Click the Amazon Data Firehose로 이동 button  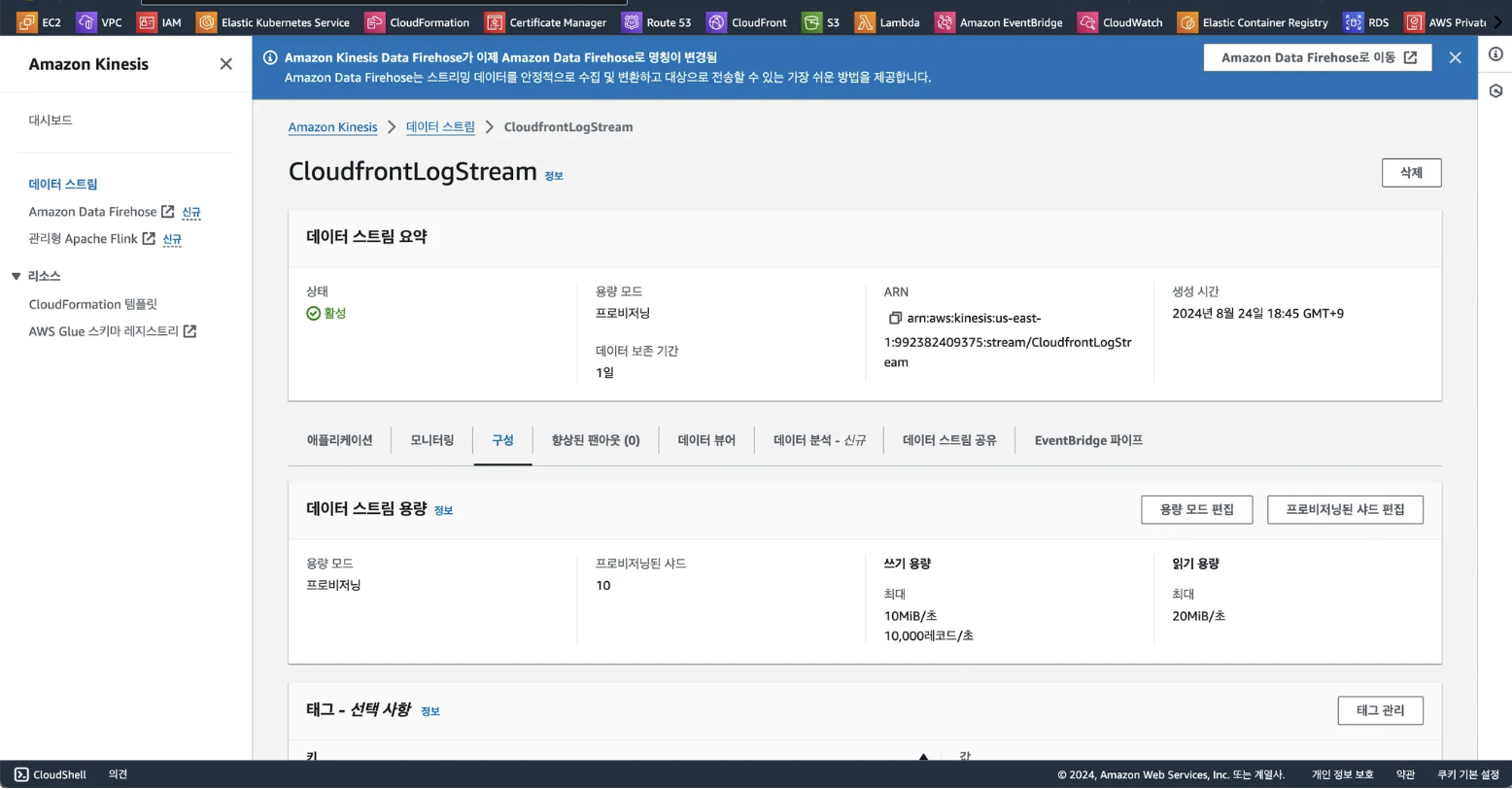pyautogui.click(x=1317, y=57)
